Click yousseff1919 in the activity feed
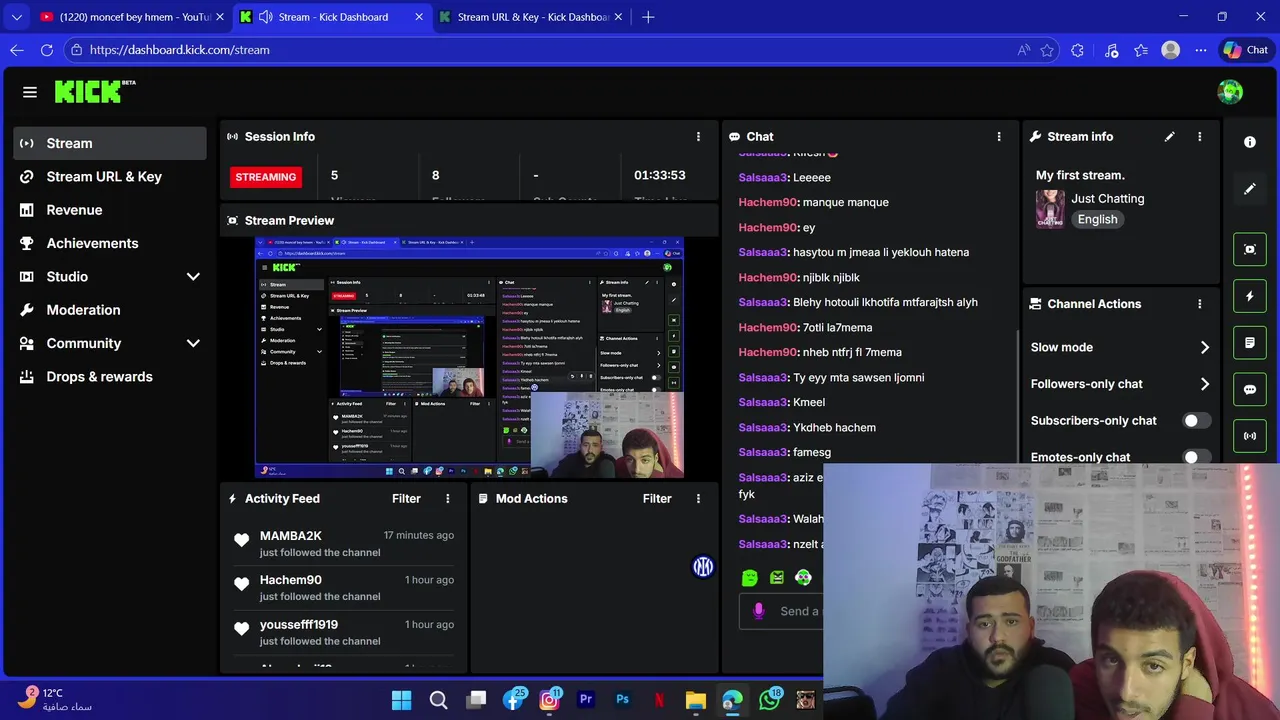The height and width of the screenshot is (720, 1280). point(299,625)
